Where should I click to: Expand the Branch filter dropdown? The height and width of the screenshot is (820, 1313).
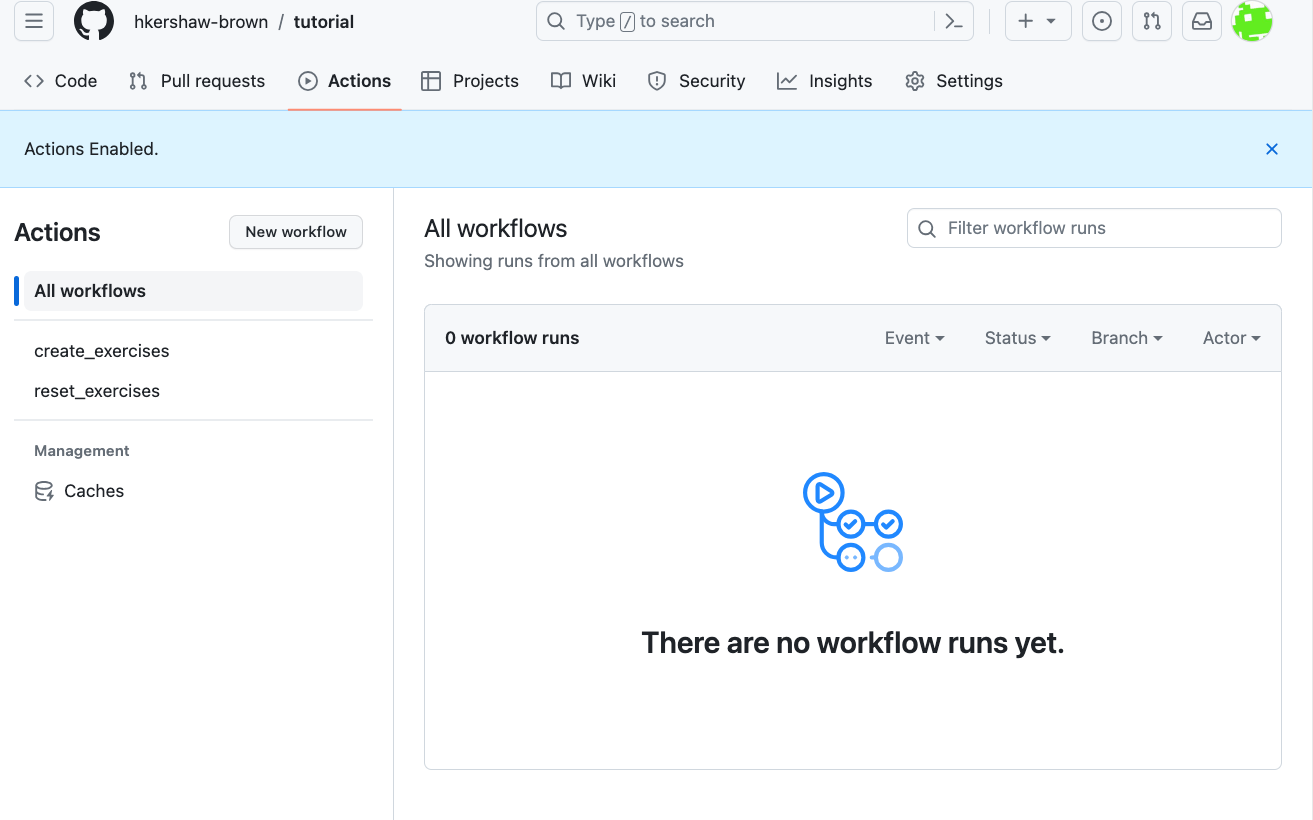pos(1127,338)
